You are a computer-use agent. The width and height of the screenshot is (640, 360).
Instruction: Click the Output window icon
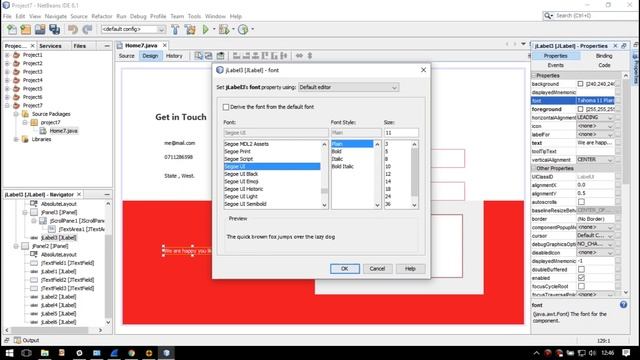[x=18, y=340]
